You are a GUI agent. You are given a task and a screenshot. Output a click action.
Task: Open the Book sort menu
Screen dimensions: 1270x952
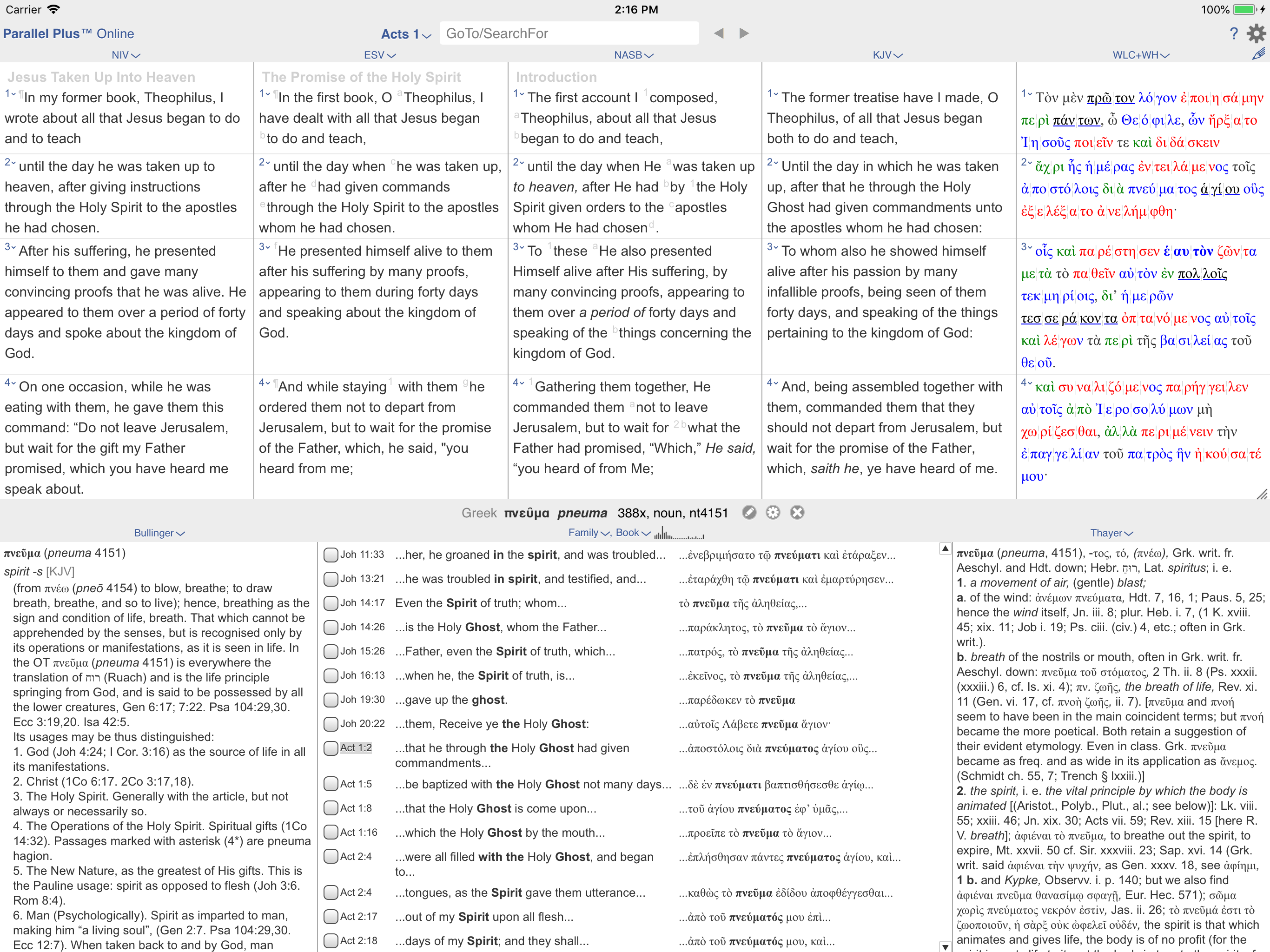(x=632, y=533)
